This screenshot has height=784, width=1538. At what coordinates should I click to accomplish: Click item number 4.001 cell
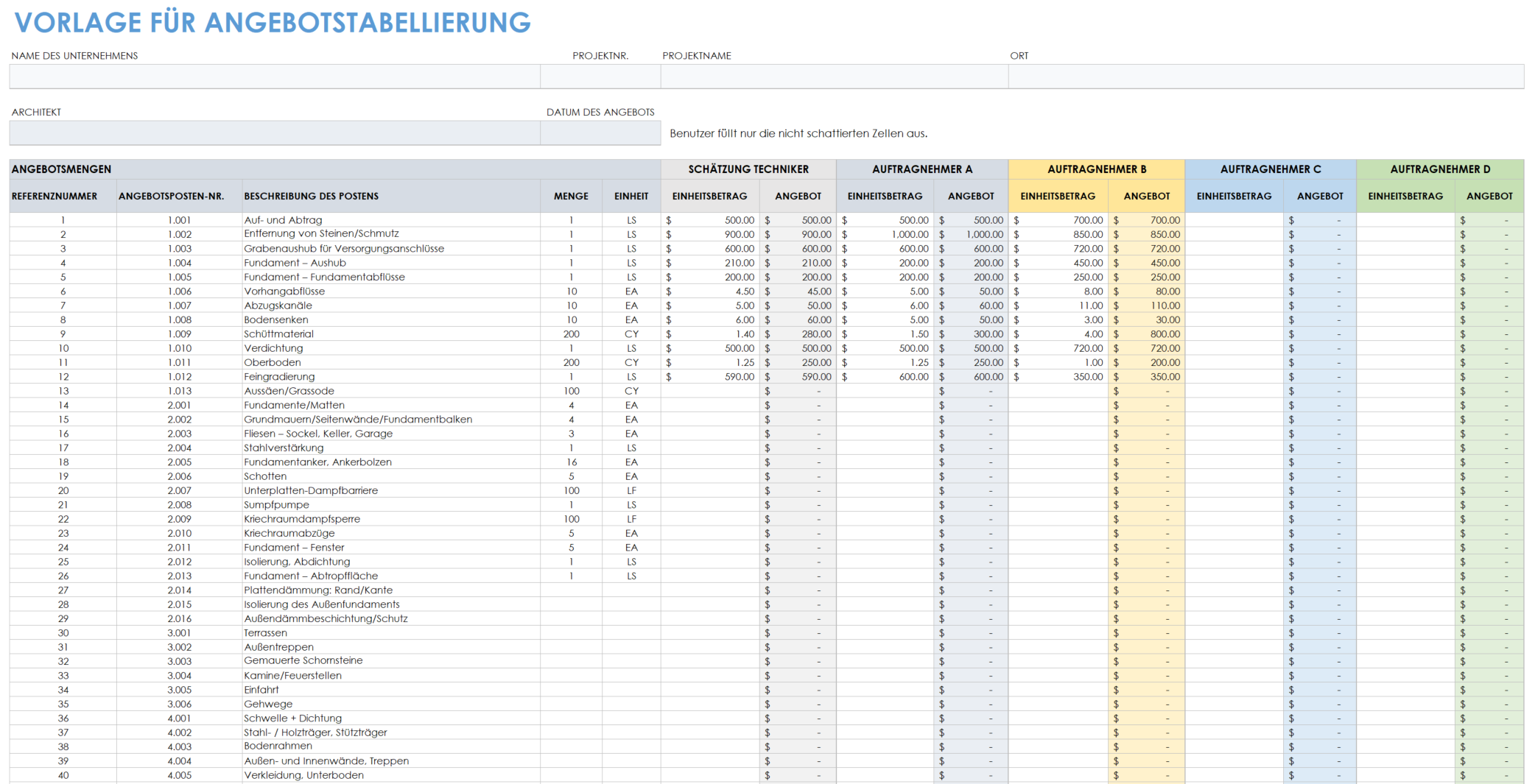pos(179,718)
